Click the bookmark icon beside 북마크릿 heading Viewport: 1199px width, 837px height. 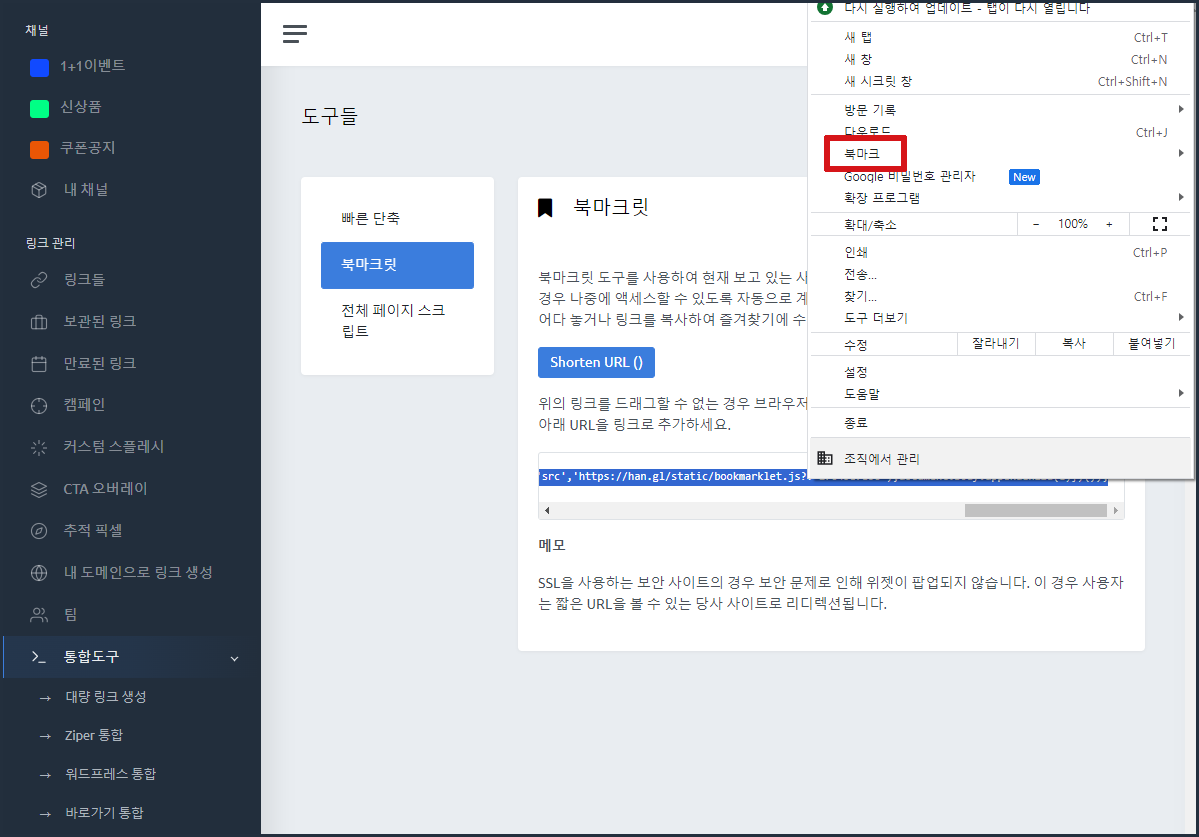pyautogui.click(x=545, y=208)
